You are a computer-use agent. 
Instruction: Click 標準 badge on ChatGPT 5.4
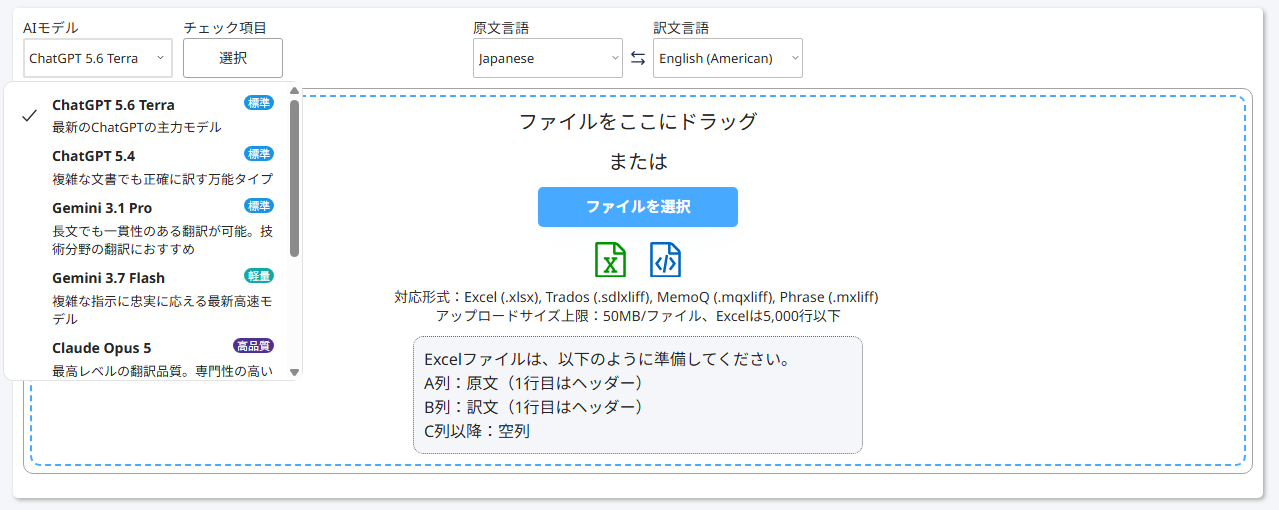pos(259,153)
